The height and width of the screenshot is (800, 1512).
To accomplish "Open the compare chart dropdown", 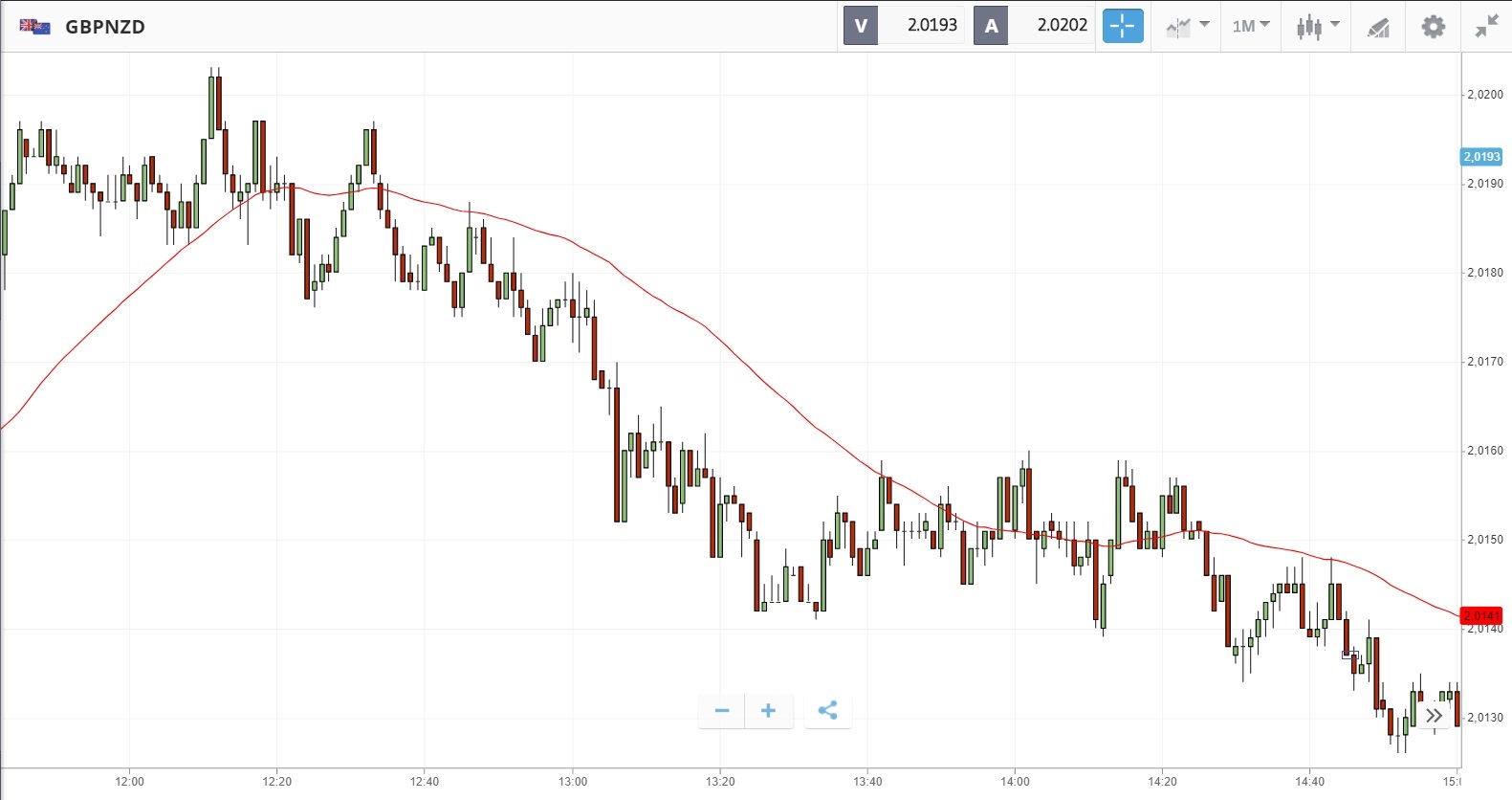I will [x=1187, y=26].
